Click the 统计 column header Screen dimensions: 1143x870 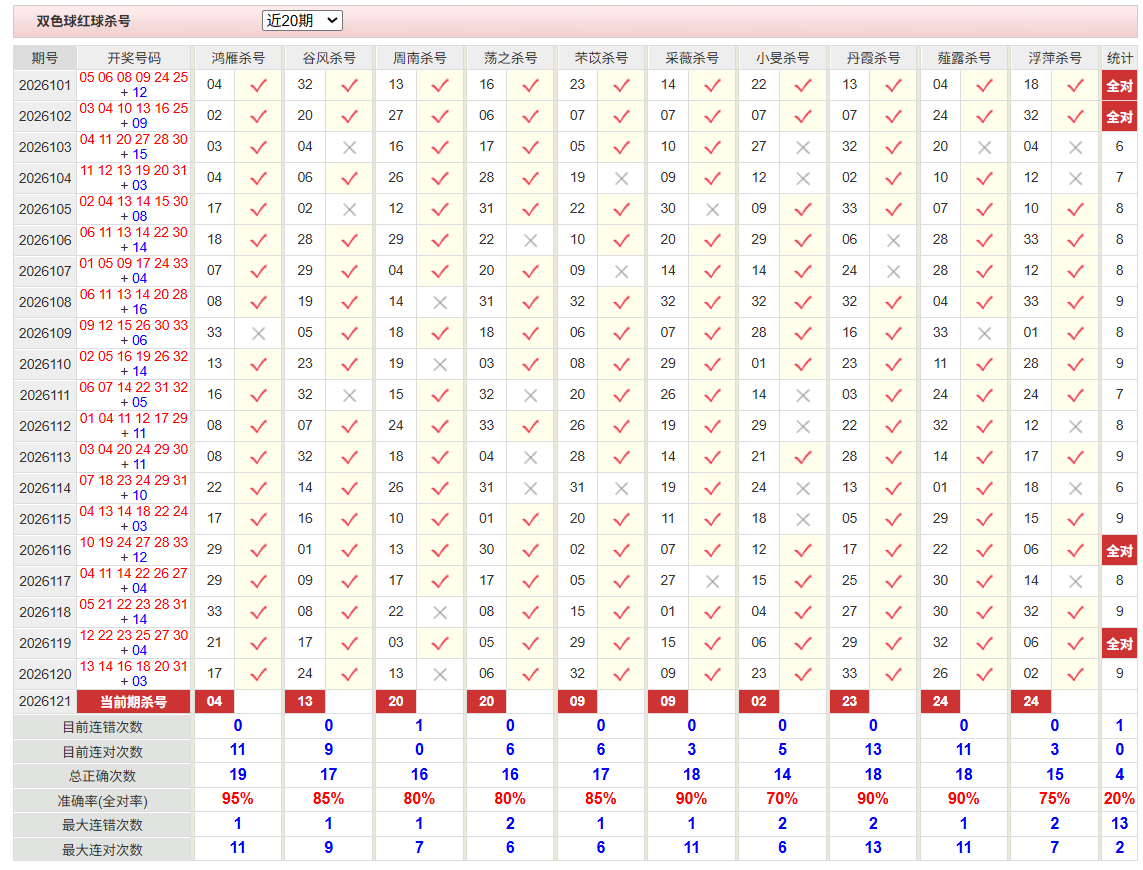pos(1119,58)
